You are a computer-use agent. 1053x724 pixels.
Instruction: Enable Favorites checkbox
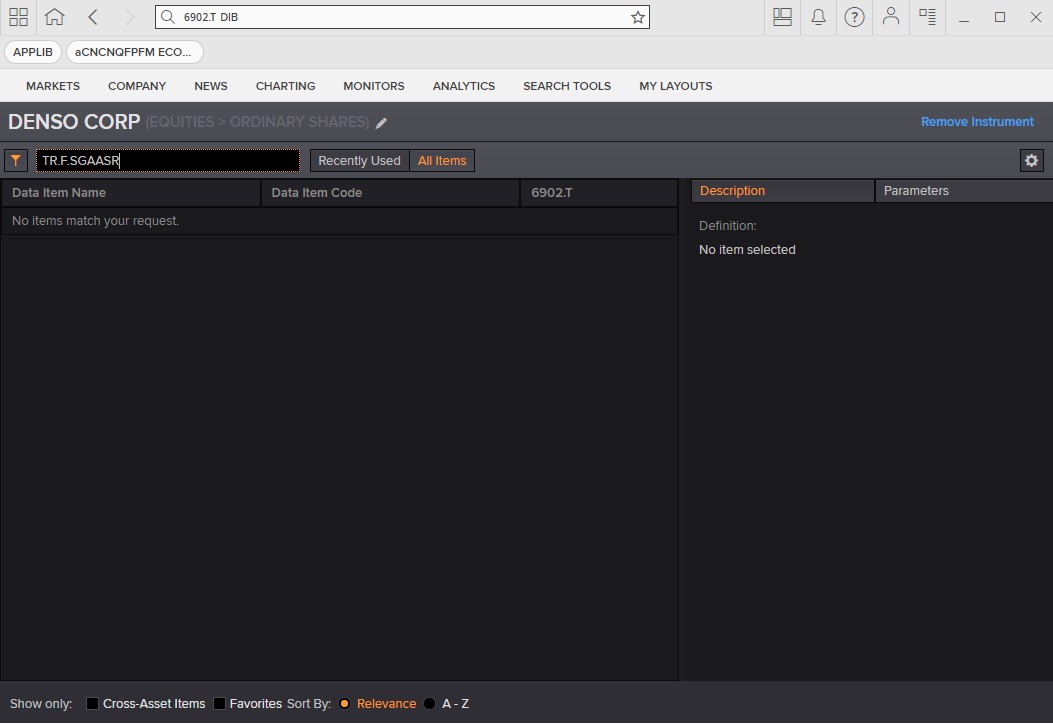pos(220,703)
